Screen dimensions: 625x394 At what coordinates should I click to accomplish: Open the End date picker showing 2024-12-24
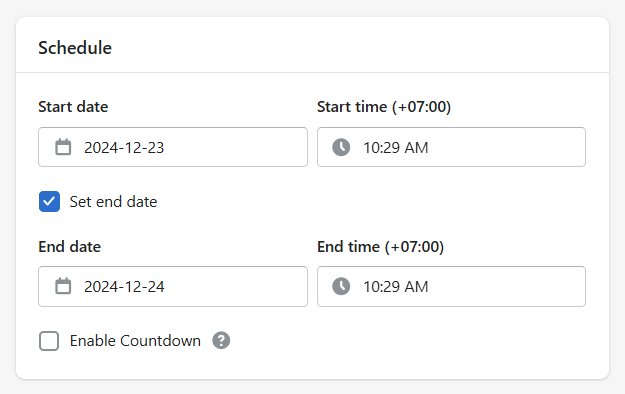(x=173, y=286)
